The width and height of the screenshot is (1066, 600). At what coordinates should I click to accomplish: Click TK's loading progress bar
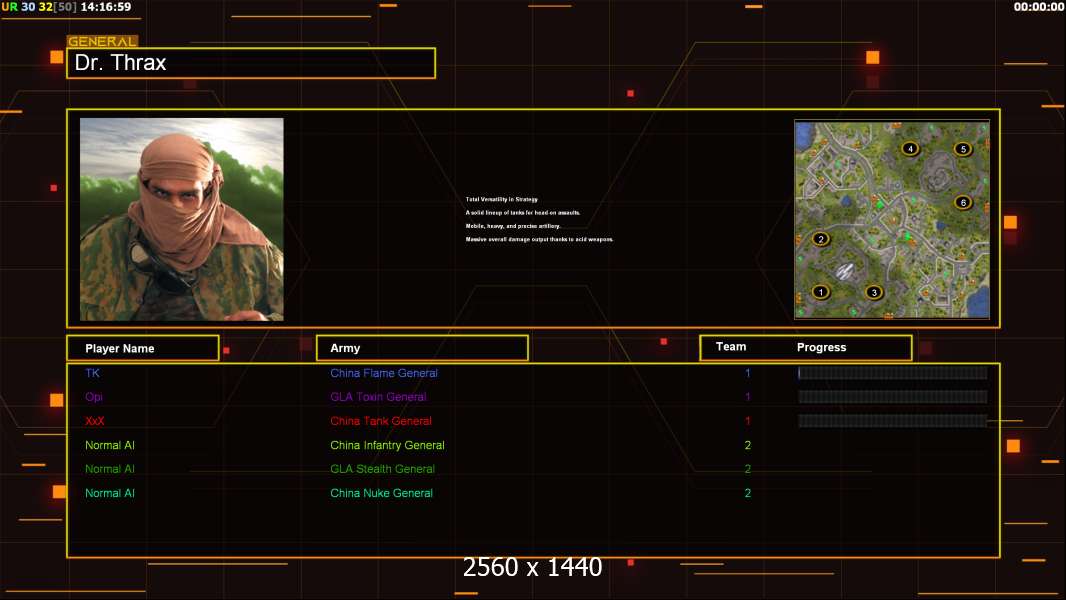[892, 373]
